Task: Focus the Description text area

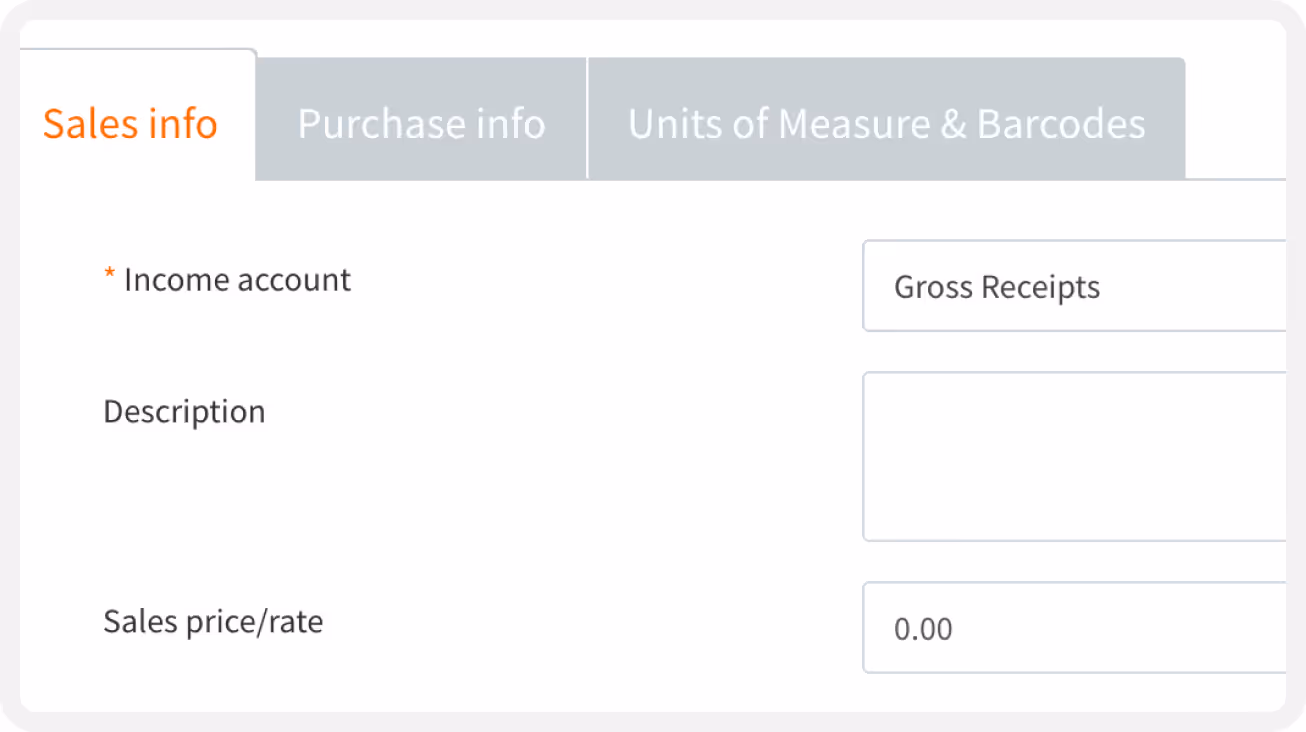Action: [x=1072, y=456]
